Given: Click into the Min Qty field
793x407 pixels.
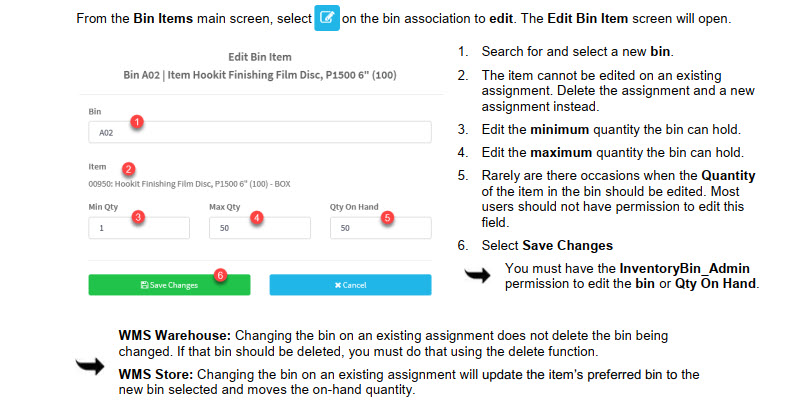Looking at the screenshot, I should [x=138, y=228].
